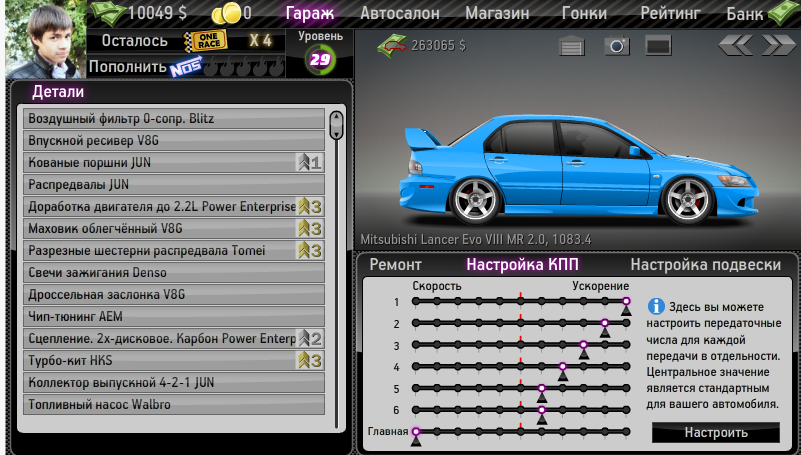Image resolution: width=801 pixels, height=455 pixels.
Task: Click the garage door icon
Action: pyautogui.click(x=571, y=46)
